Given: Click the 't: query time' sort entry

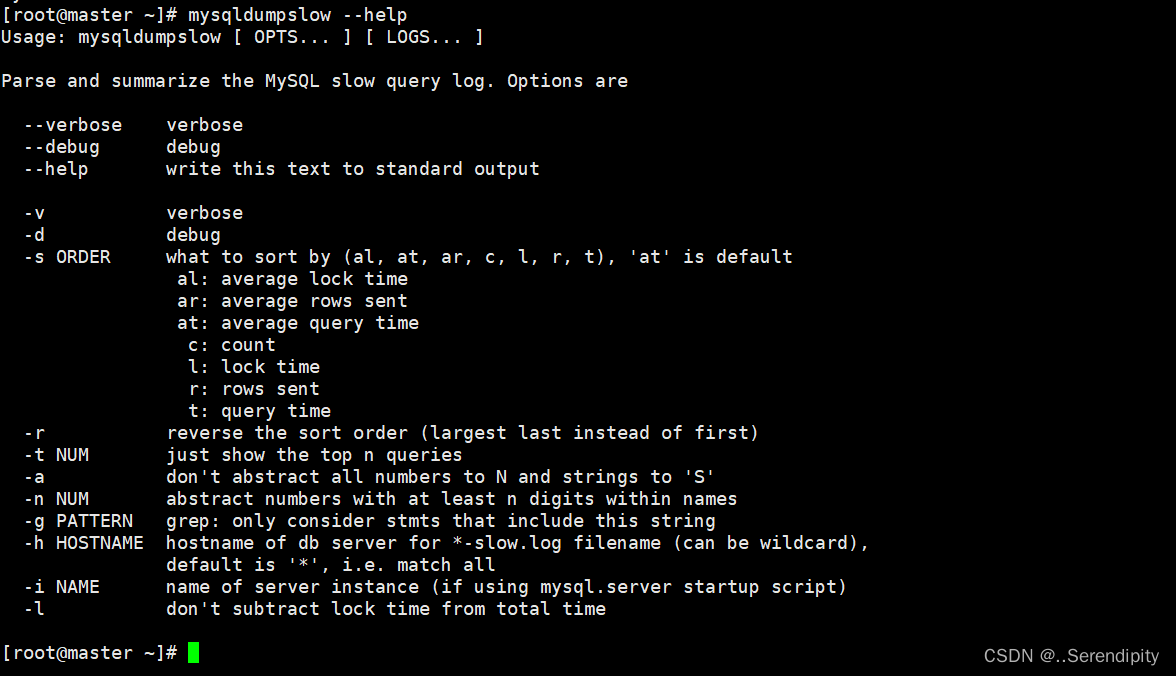Looking at the screenshot, I should [260, 411].
